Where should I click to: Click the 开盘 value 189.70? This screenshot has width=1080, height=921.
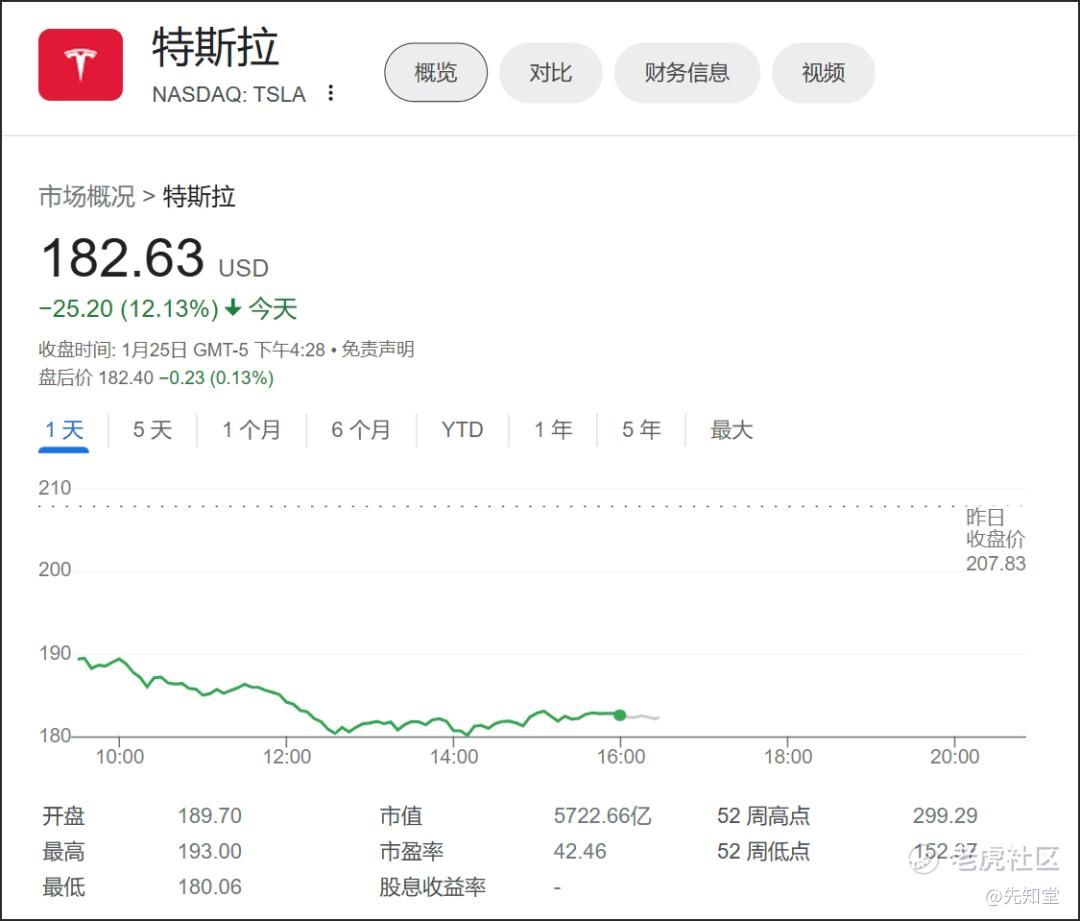(x=209, y=816)
